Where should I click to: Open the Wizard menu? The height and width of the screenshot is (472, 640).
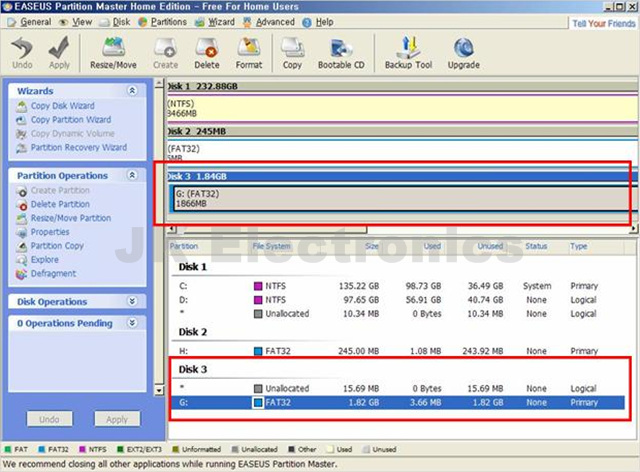coord(215,22)
